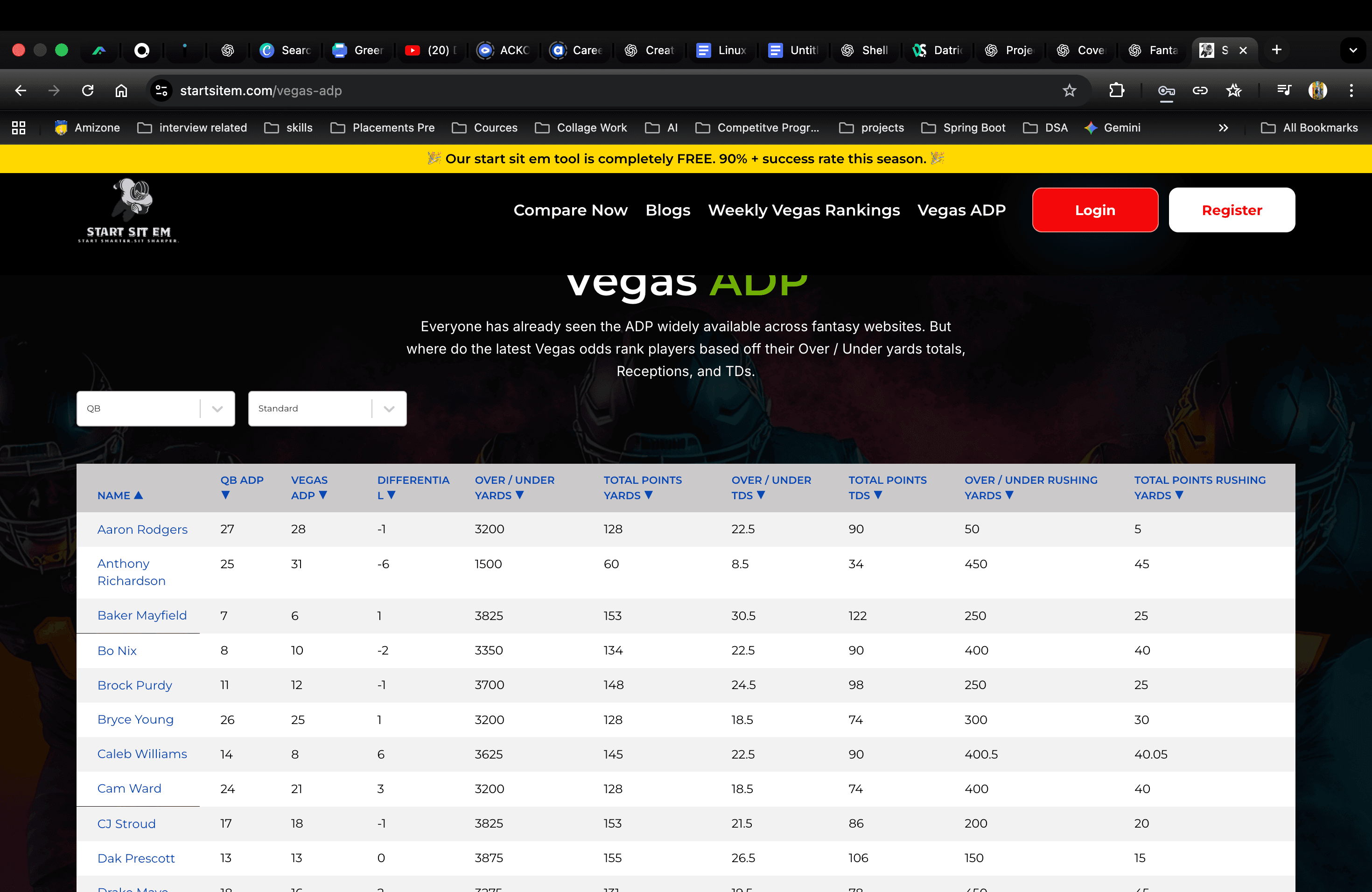
Task: Open the media controls icon in toolbar
Action: click(1284, 91)
